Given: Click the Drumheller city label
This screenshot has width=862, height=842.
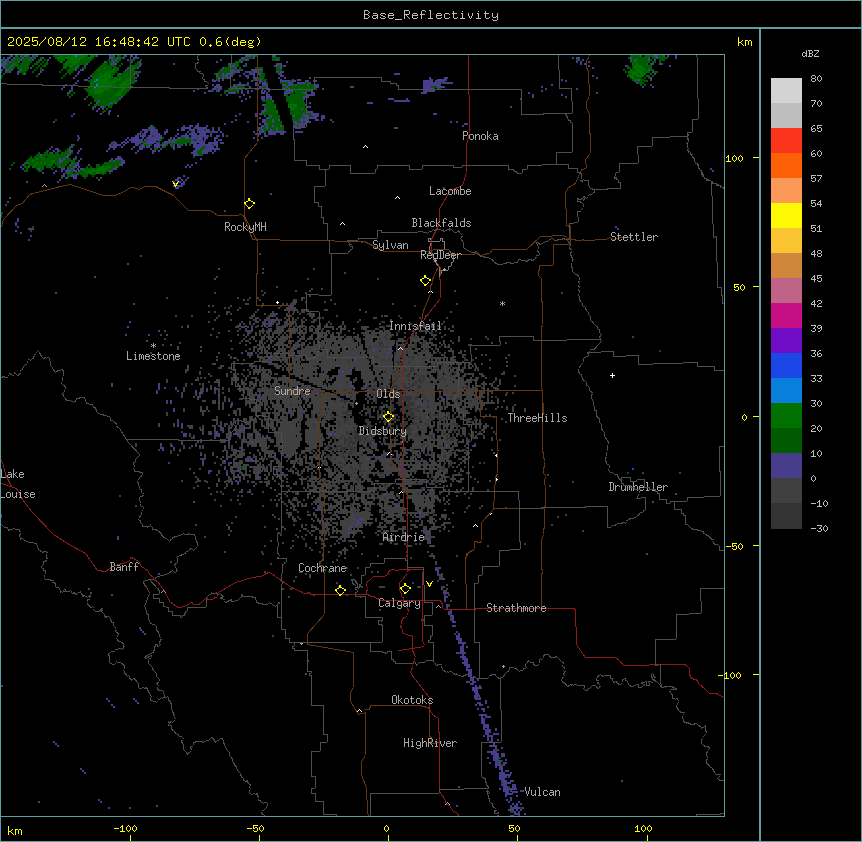Looking at the screenshot, I should click(x=638, y=487).
